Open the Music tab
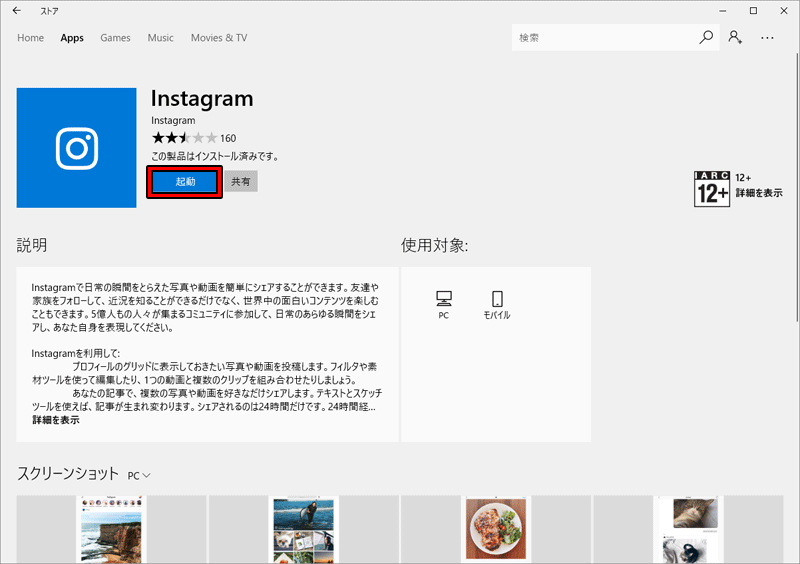Screen dimensions: 800x564 (x=161, y=38)
